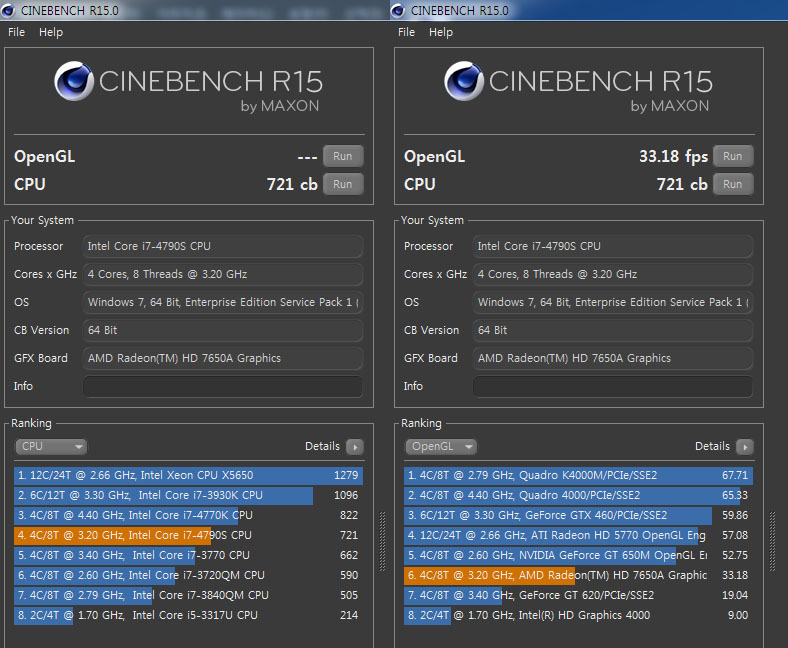Click CB Version field in left window
This screenshot has width=788, height=648.
tap(223, 330)
